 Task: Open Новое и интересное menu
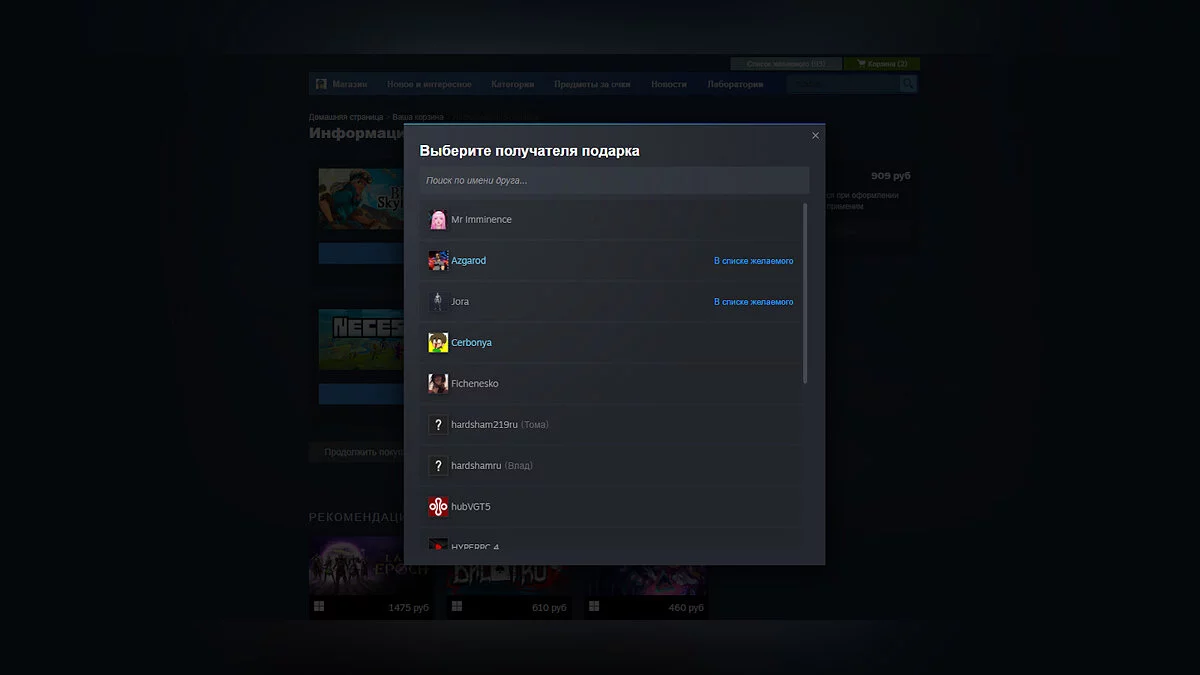(428, 84)
